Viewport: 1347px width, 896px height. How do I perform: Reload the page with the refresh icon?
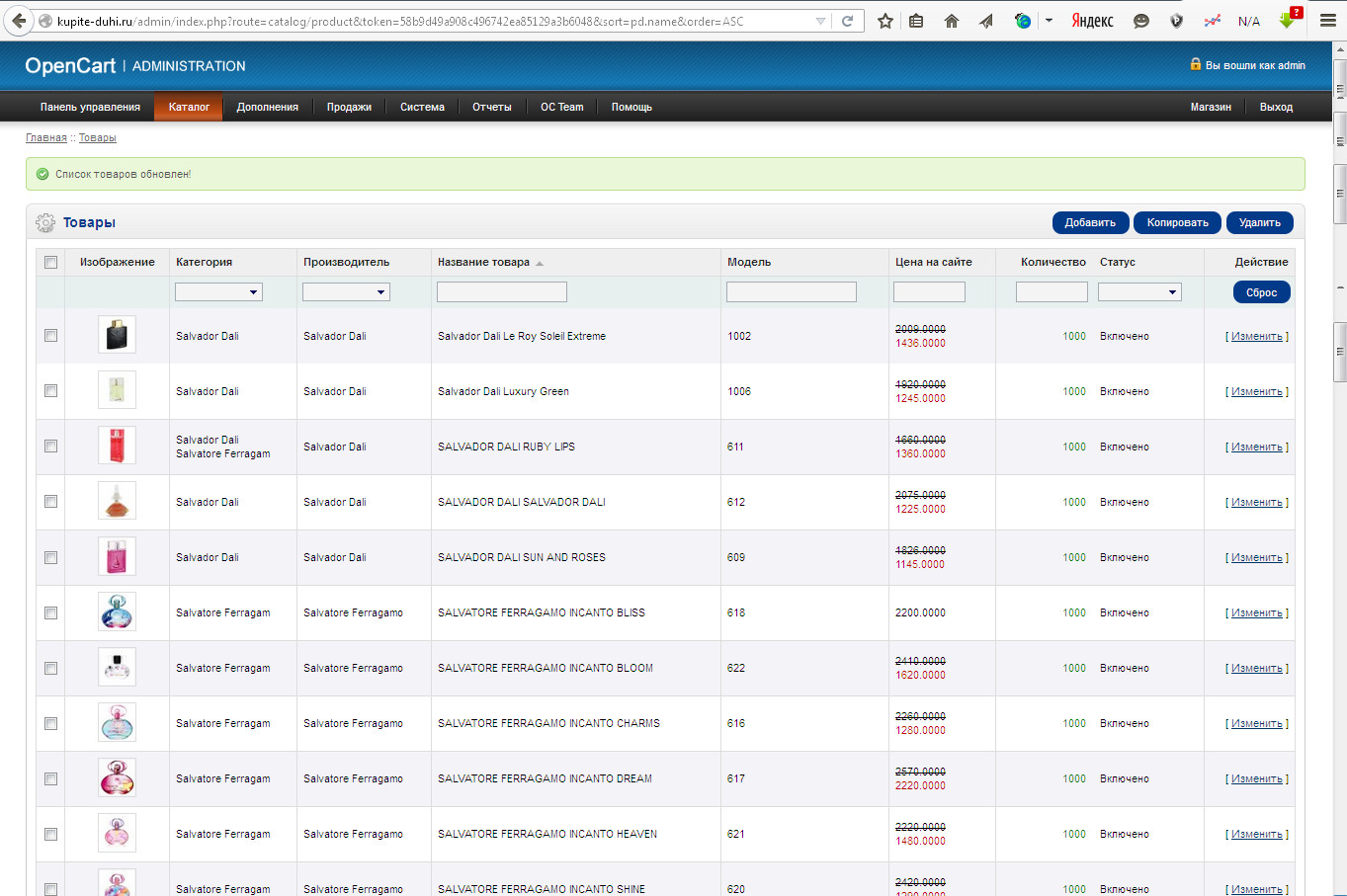pyautogui.click(x=847, y=21)
